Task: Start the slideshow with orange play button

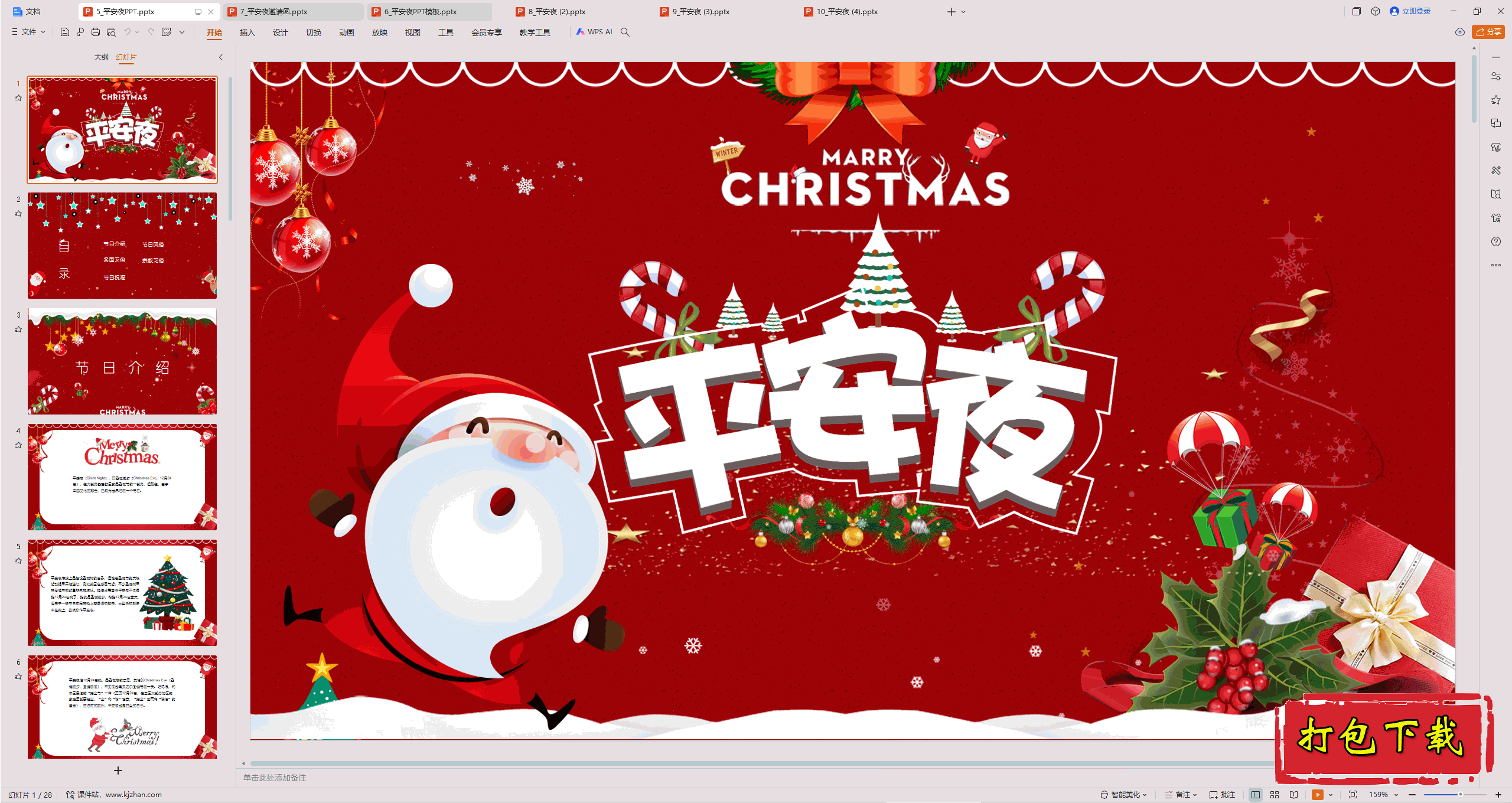Action: click(x=1318, y=795)
